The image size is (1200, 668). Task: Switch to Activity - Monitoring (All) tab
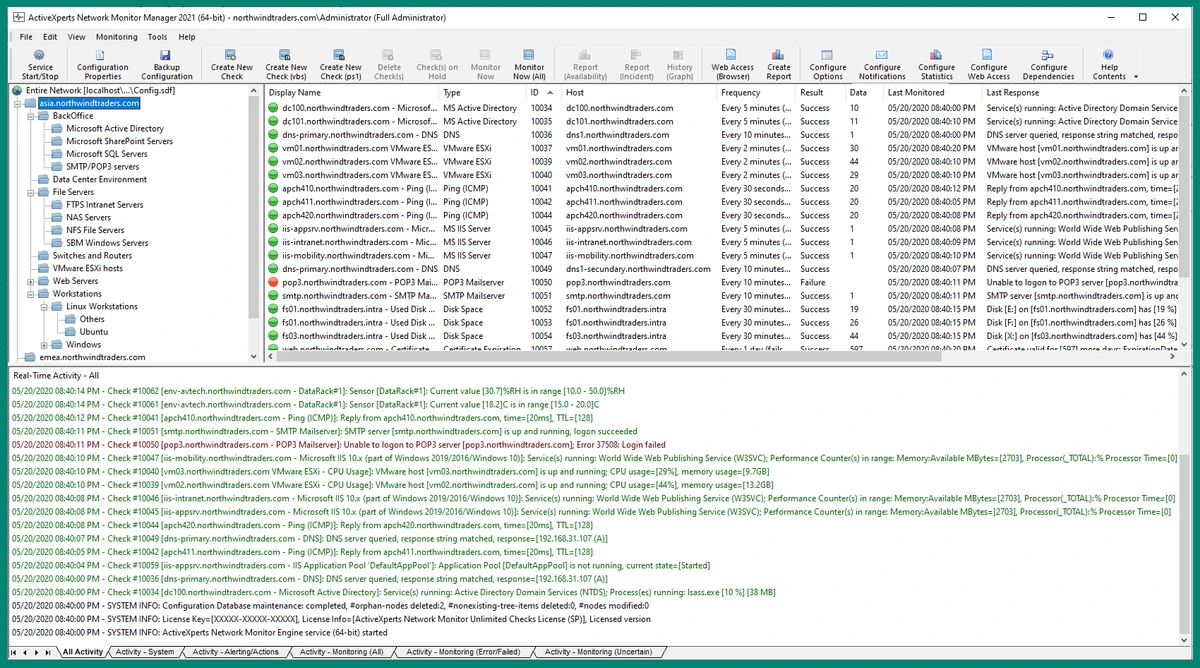(343, 652)
